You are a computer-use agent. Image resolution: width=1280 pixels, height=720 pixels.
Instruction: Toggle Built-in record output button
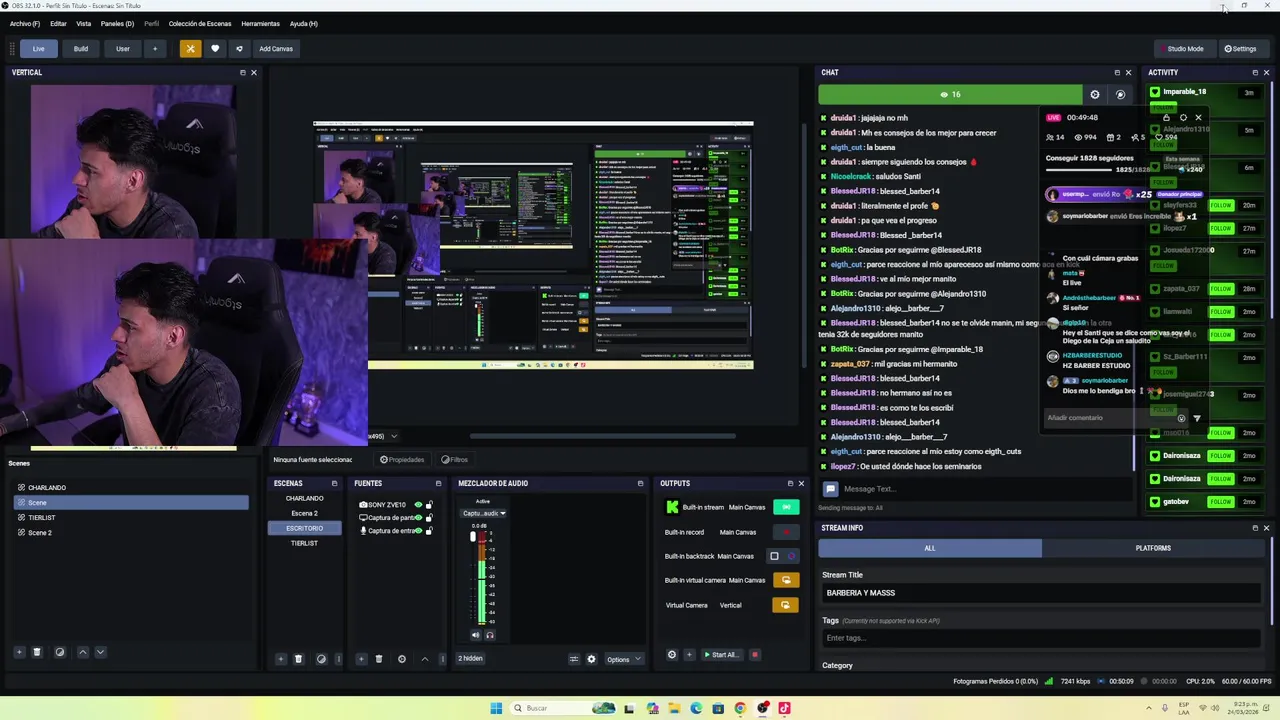[x=786, y=532]
